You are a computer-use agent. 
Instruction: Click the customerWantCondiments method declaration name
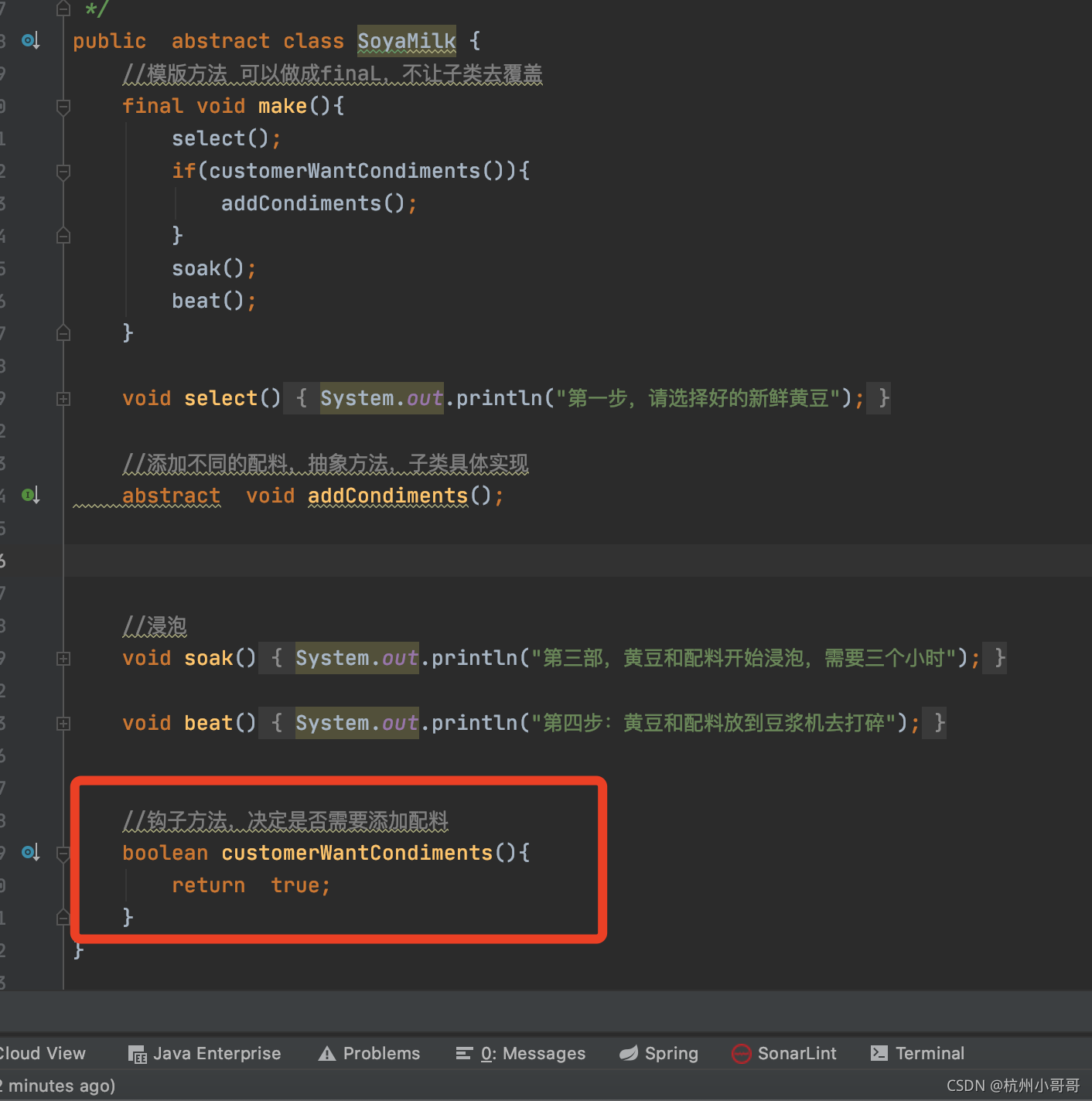357,853
